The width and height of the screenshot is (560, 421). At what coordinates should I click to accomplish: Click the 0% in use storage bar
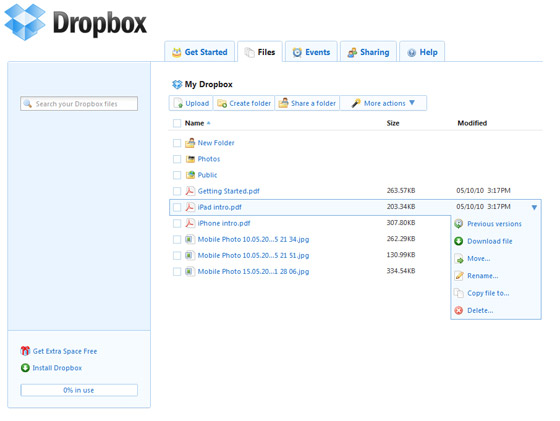coord(79,390)
